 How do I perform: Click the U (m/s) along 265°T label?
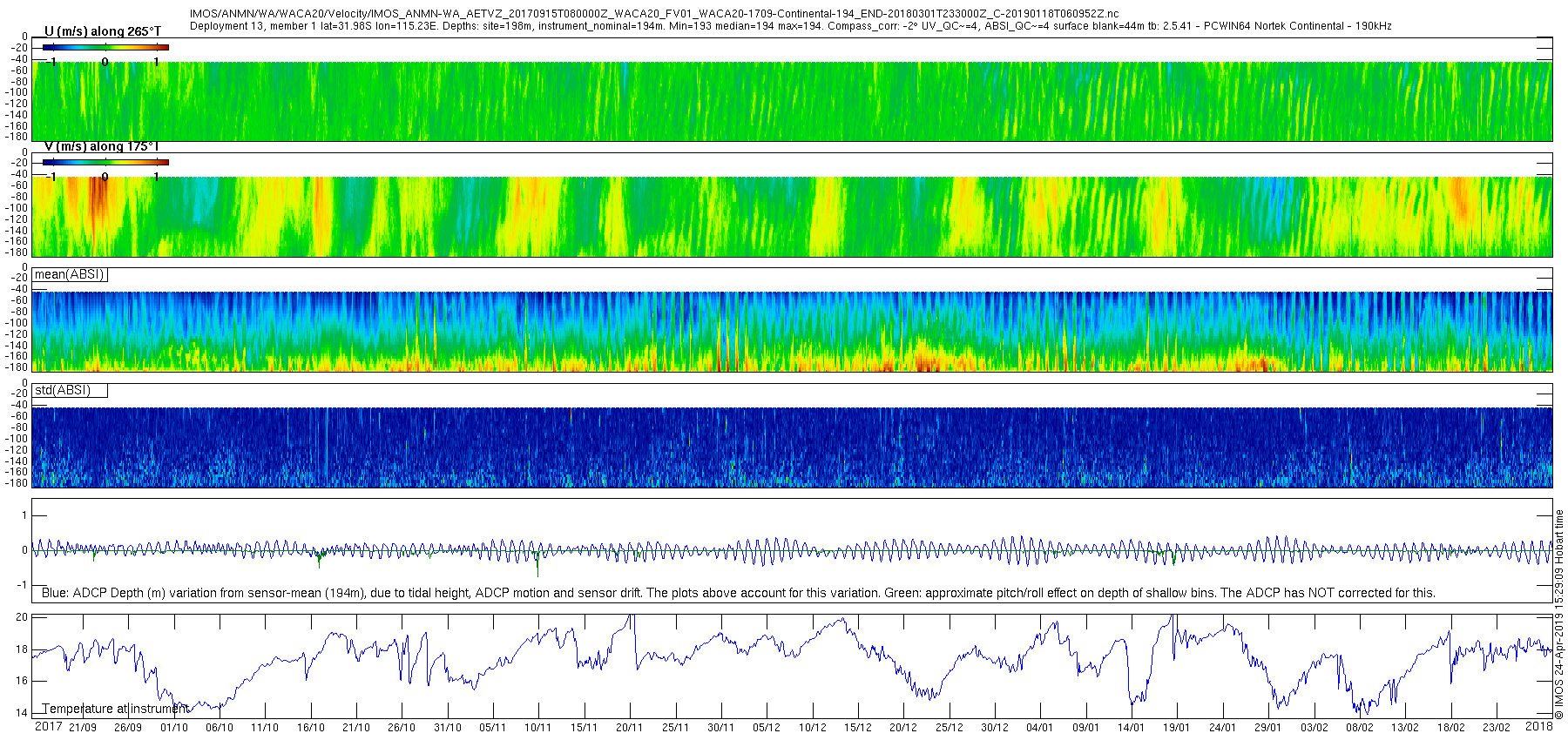coord(102,31)
